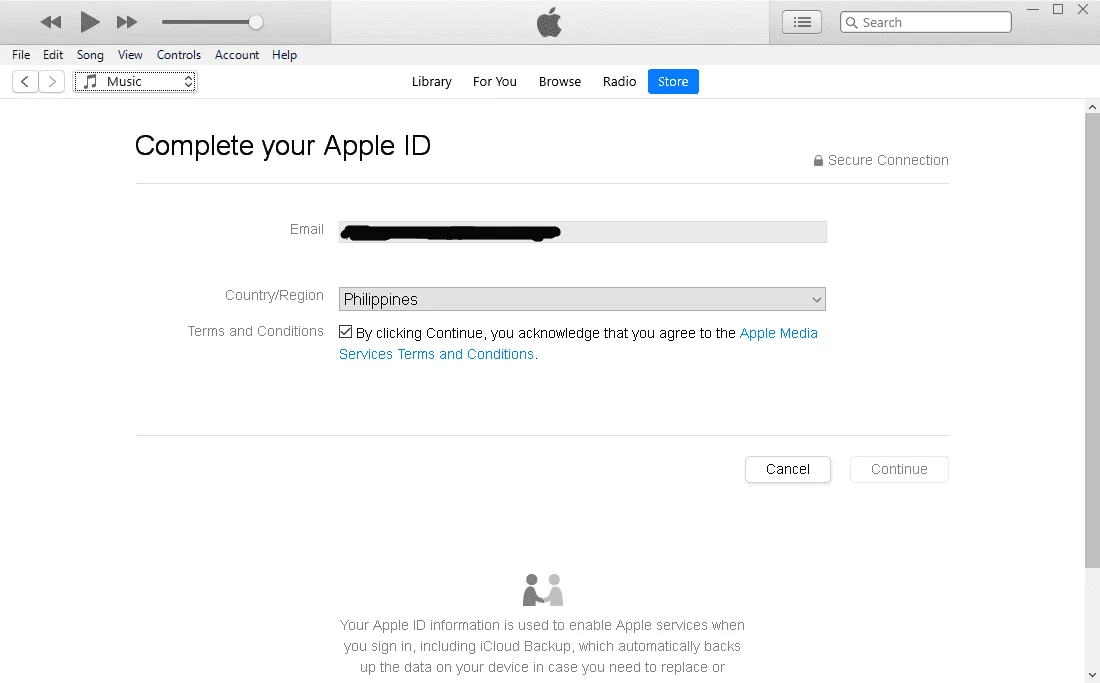Screen dimensions: 1100x683
Task: Select the Store tab
Action: pyautogui.click(x=673, y=81)
